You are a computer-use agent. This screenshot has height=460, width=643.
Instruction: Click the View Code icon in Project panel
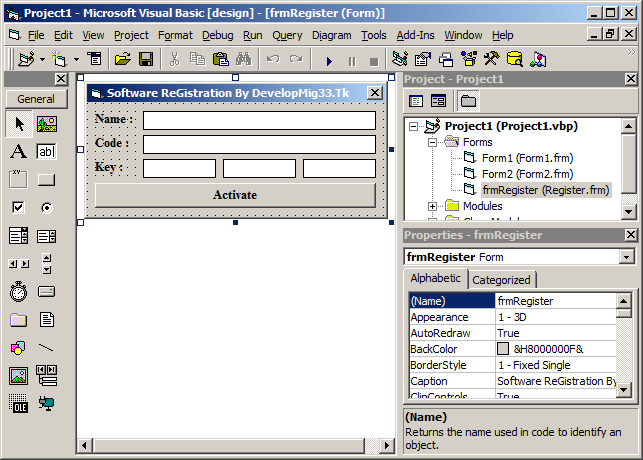point(416,101)
